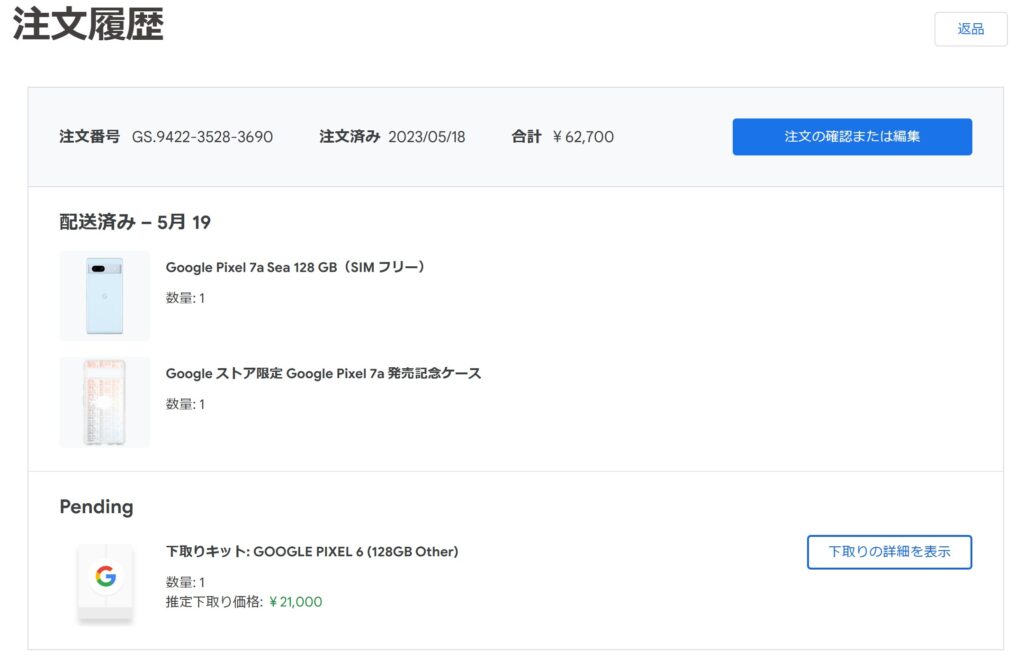Select the Pixel 7a Sea phone thumbnail
This screenshot has width=1024, height=661.
point(104,296)
